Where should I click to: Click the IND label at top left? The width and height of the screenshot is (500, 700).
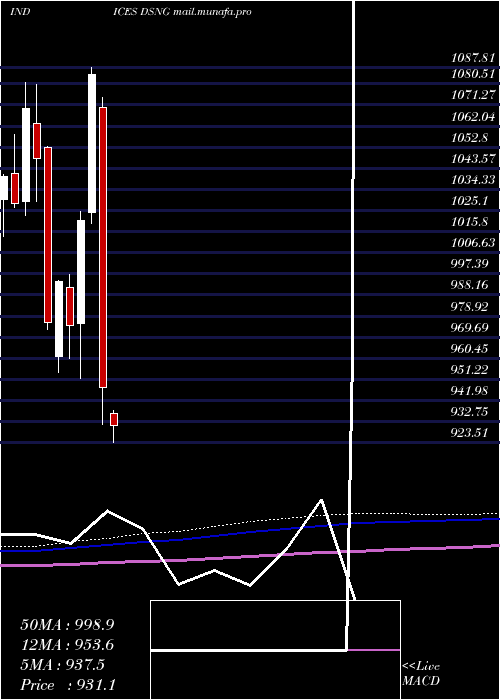[20, 12]
